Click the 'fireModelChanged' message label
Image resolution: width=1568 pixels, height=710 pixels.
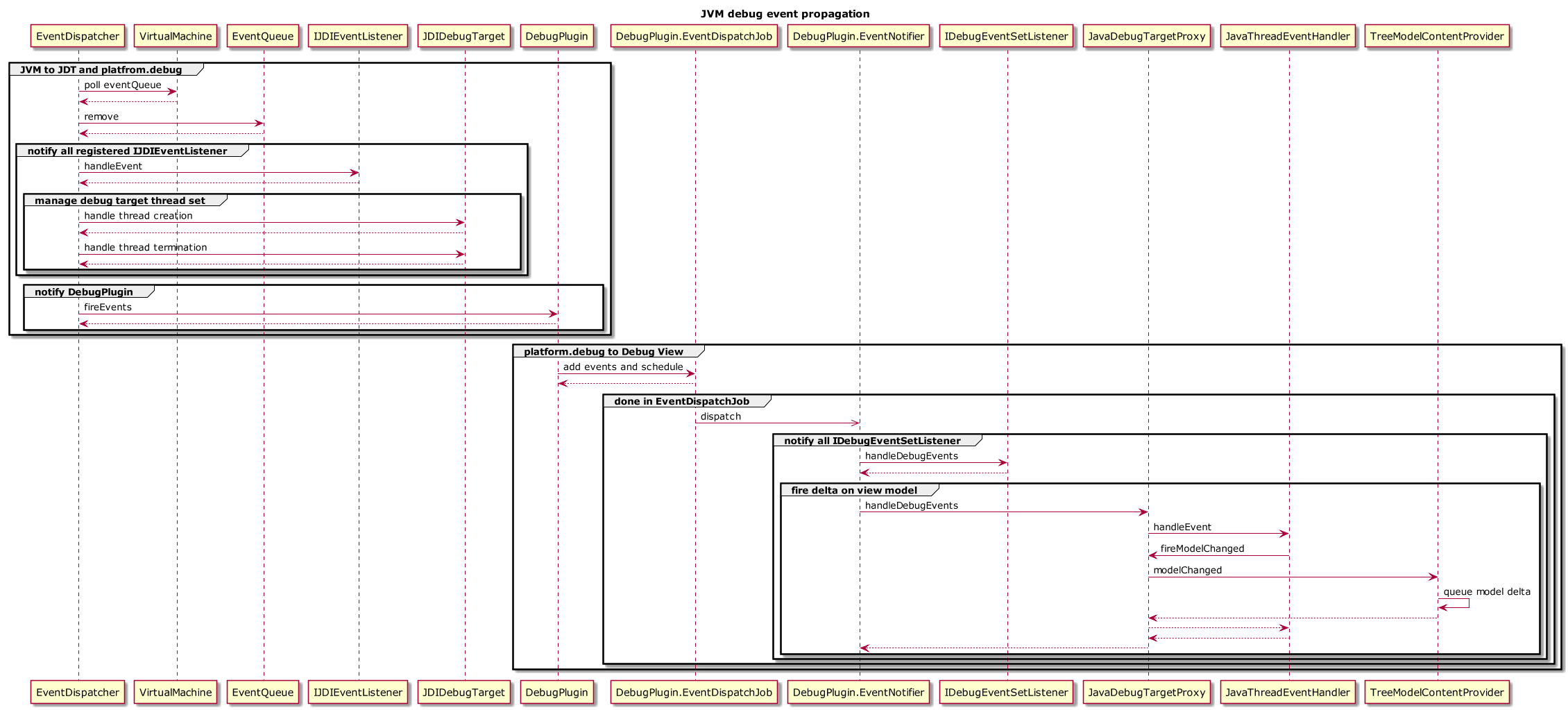1202,548
